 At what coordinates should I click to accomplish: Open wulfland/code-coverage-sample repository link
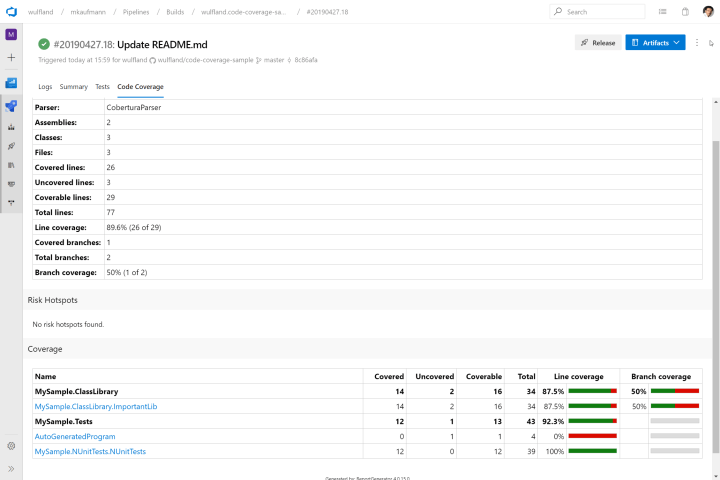click(205, 60)
